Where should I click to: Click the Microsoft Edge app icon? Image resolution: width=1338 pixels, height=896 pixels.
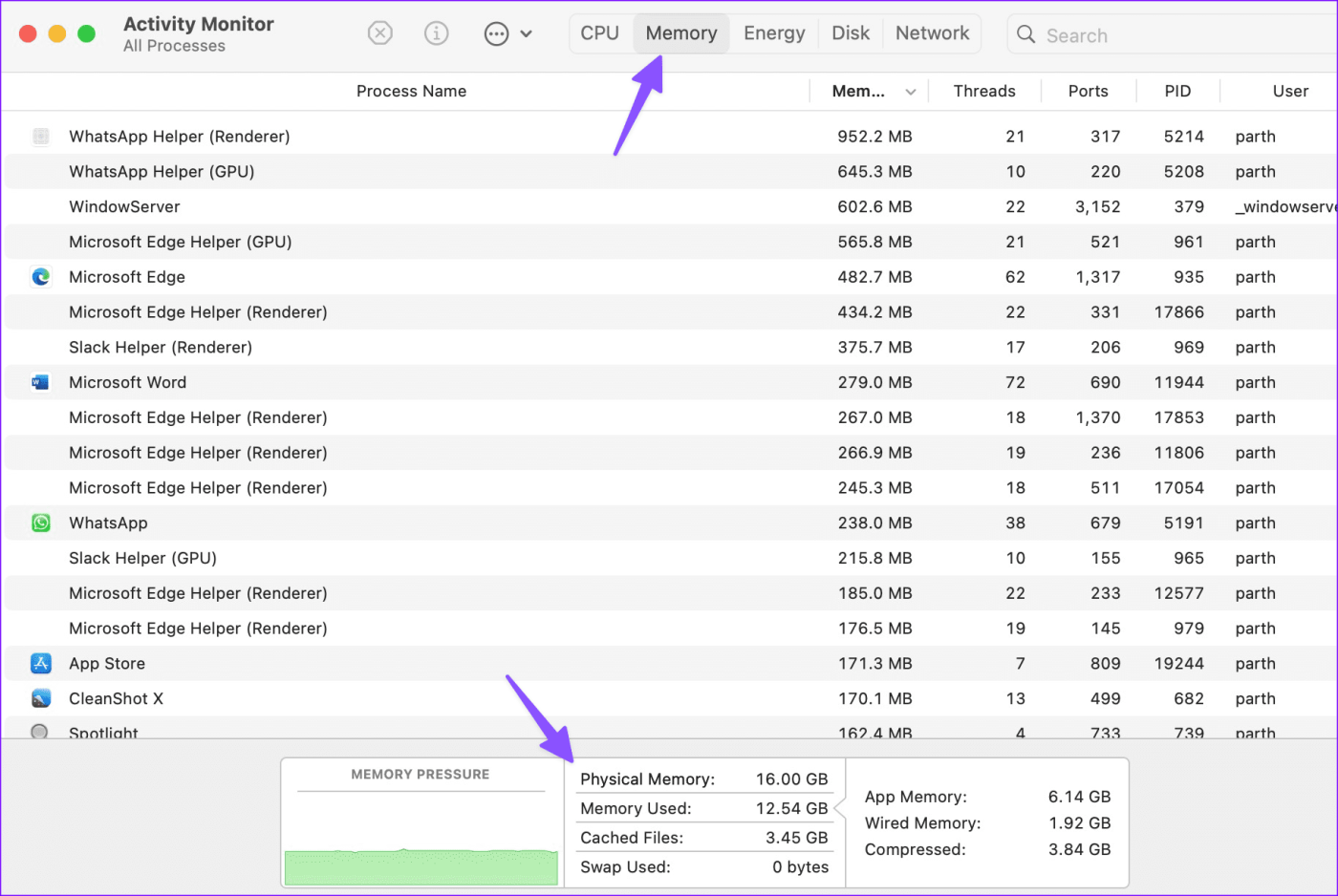point(40,277)
